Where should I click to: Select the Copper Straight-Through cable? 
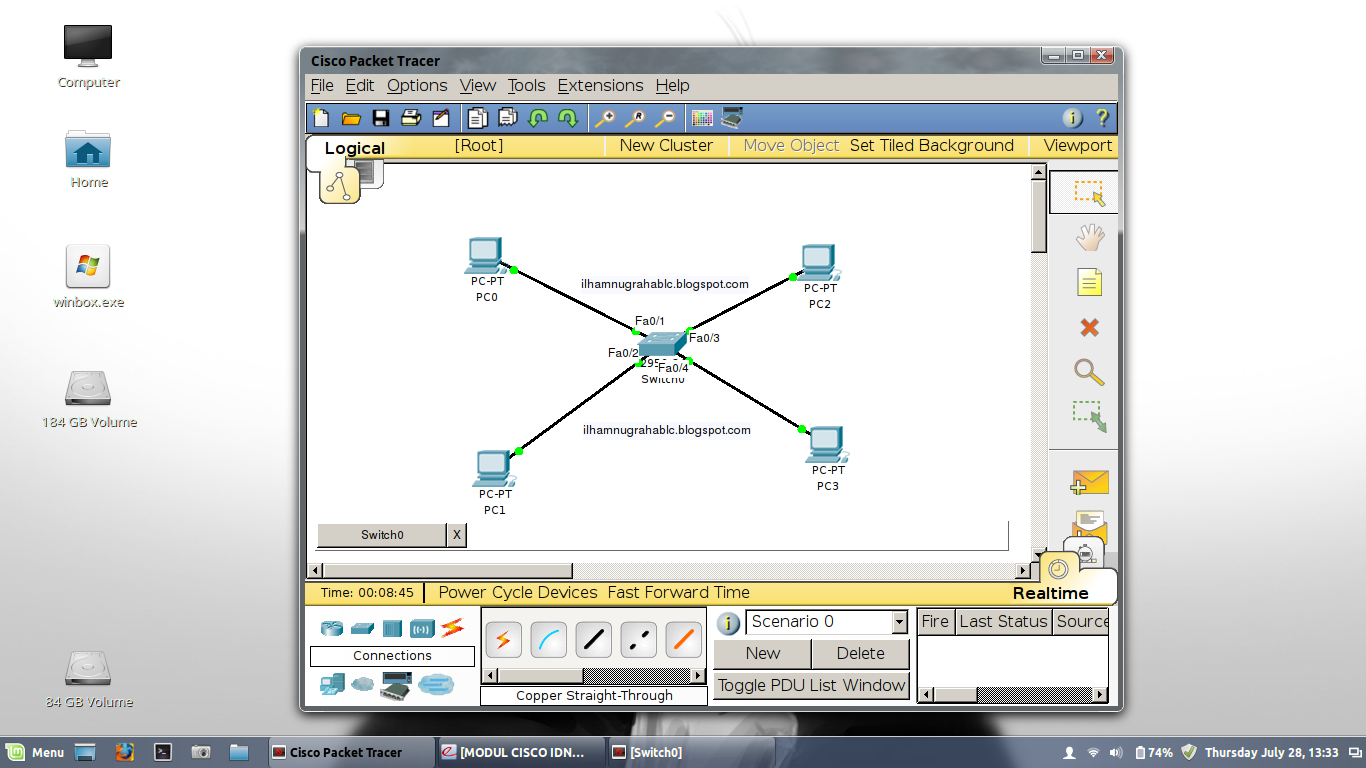(593, 639)
